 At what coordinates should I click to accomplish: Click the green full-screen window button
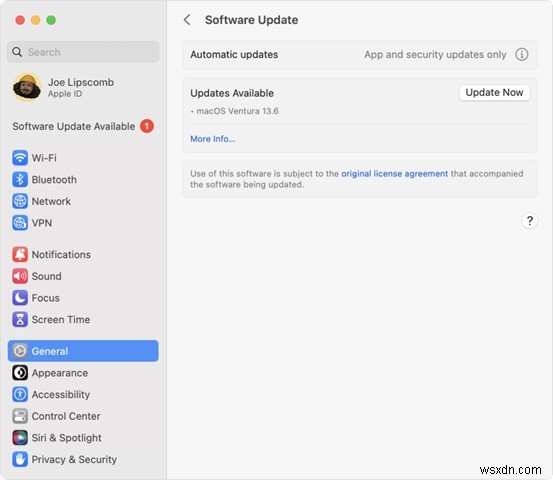51,20
